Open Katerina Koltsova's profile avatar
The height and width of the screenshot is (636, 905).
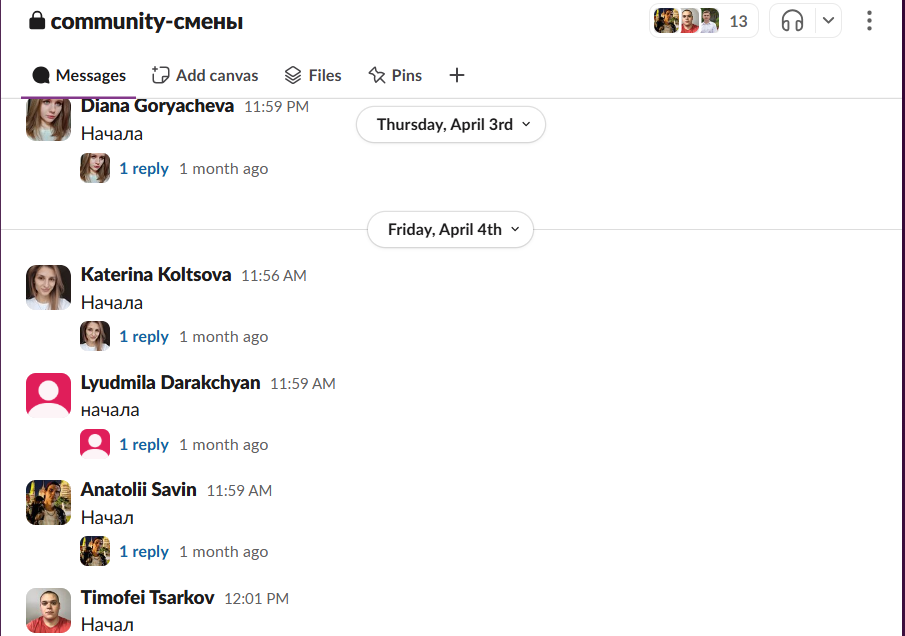click(x=48, y=287)
